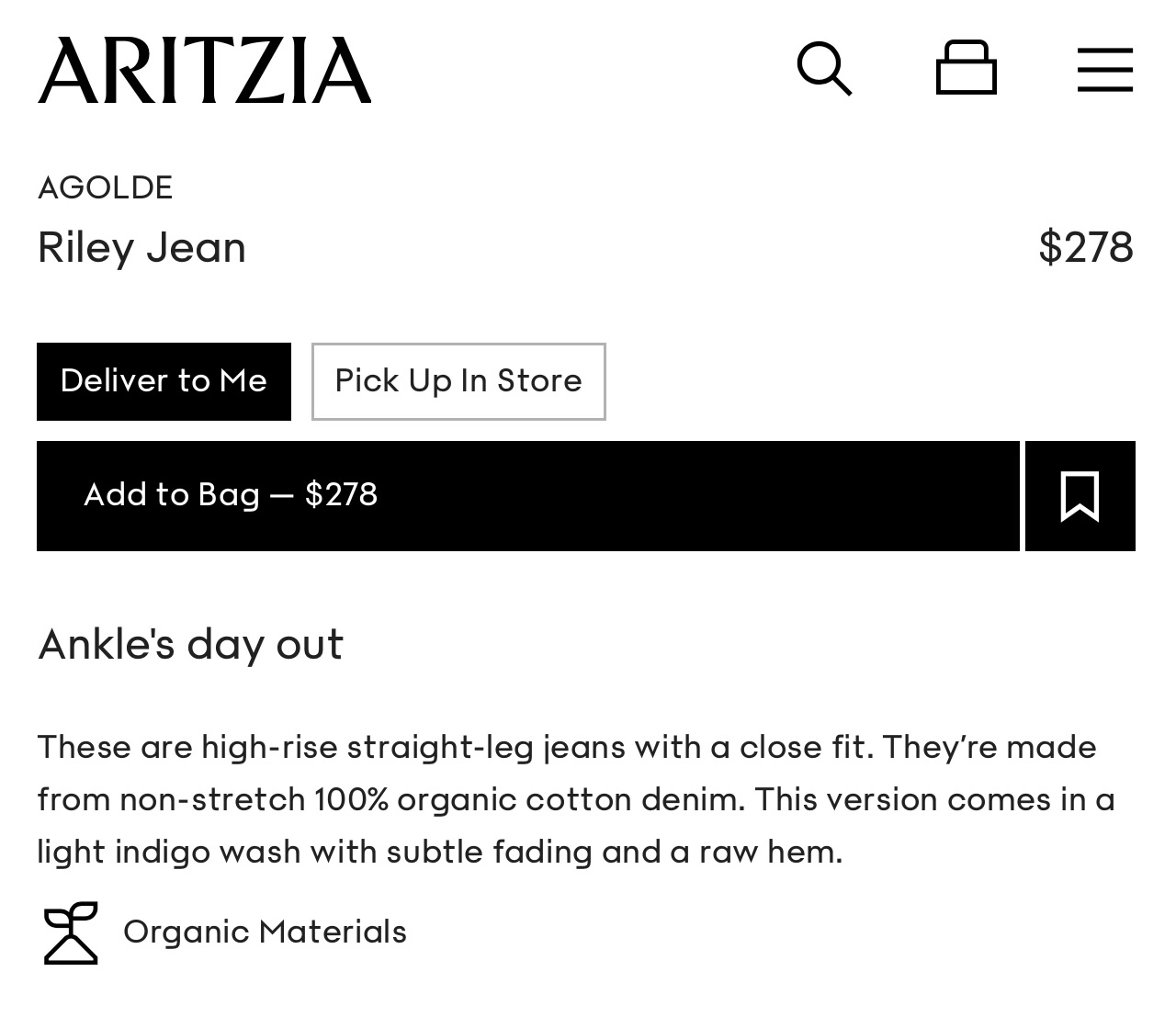
Task: Select the Deliver to Me option
Action: tap(164, 381)
